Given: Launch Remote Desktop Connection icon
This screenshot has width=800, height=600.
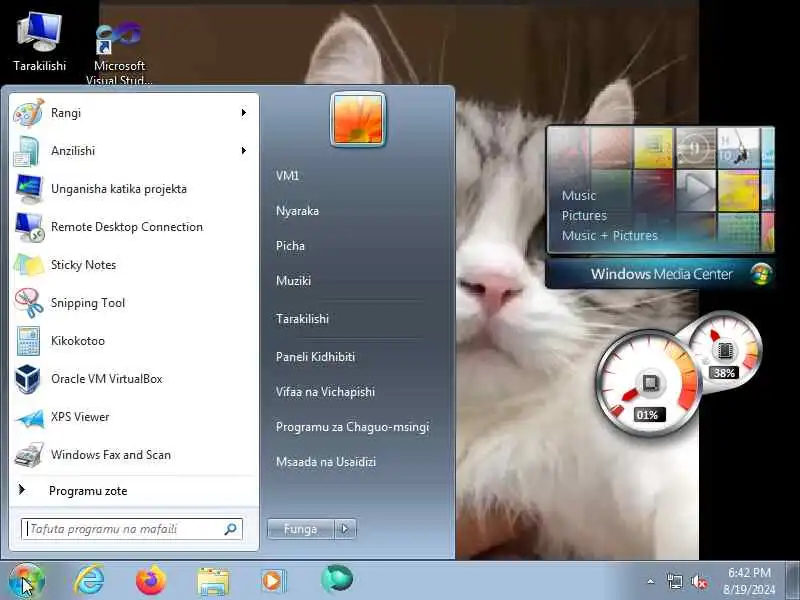Looking at the screenshot, I should [x=29, y=227].
